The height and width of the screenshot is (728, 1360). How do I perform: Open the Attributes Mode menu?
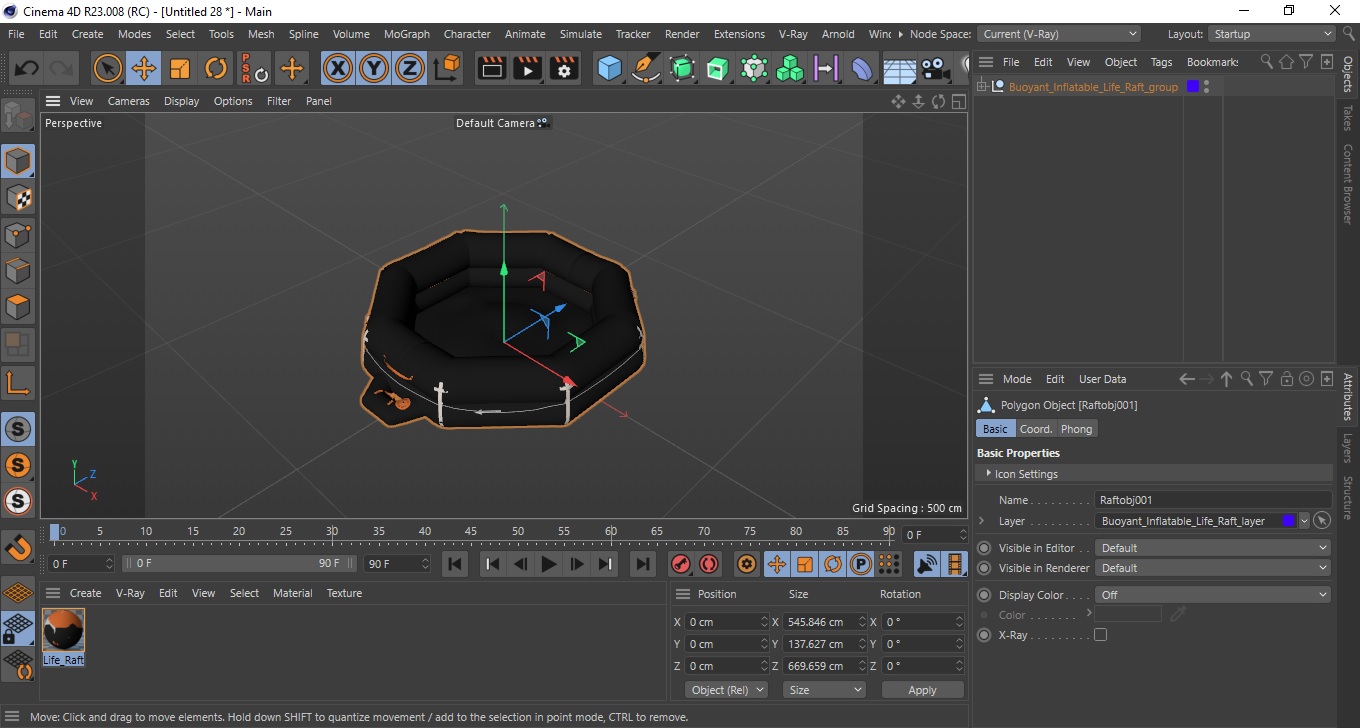click(x=1017, y=379)
